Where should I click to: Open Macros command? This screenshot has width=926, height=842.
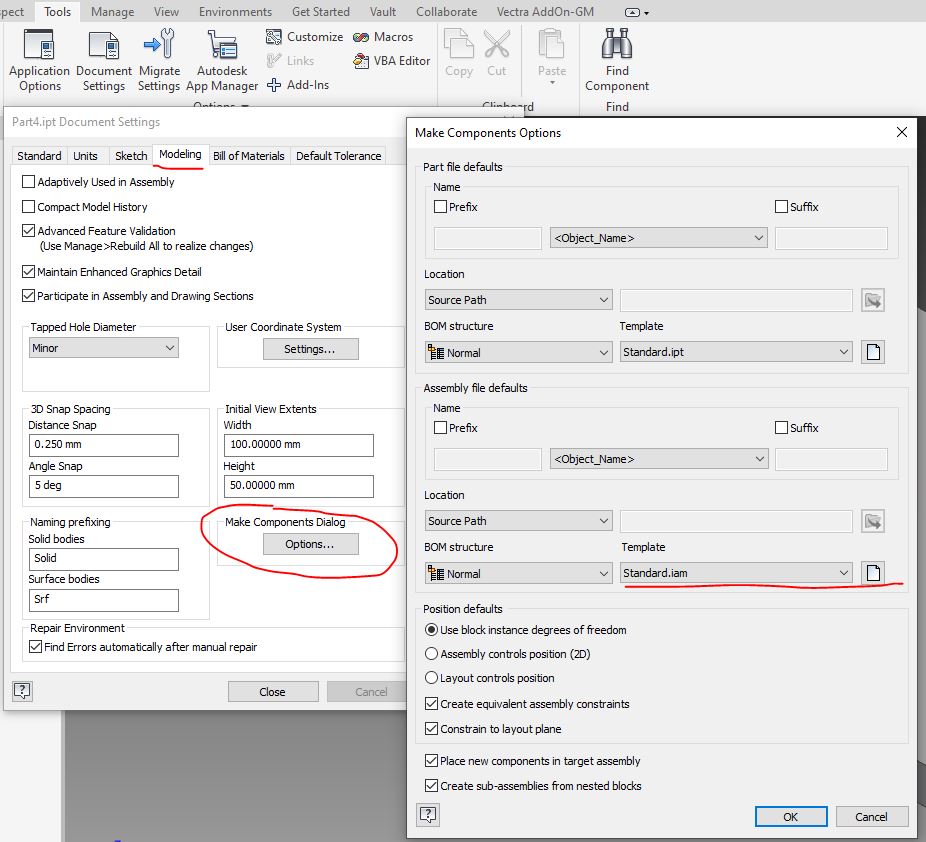[383, 37]
